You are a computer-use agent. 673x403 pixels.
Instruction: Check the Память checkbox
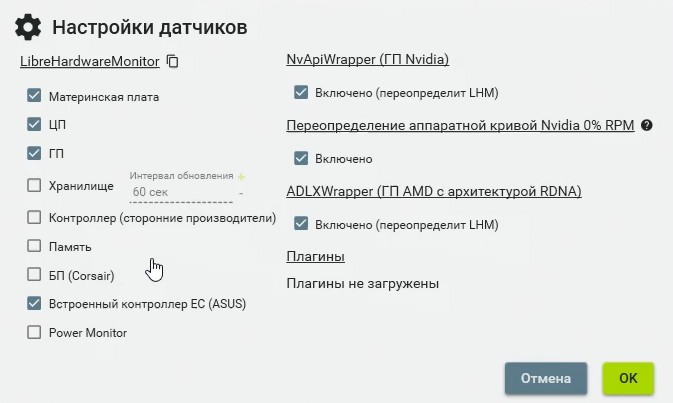[34, 246]
